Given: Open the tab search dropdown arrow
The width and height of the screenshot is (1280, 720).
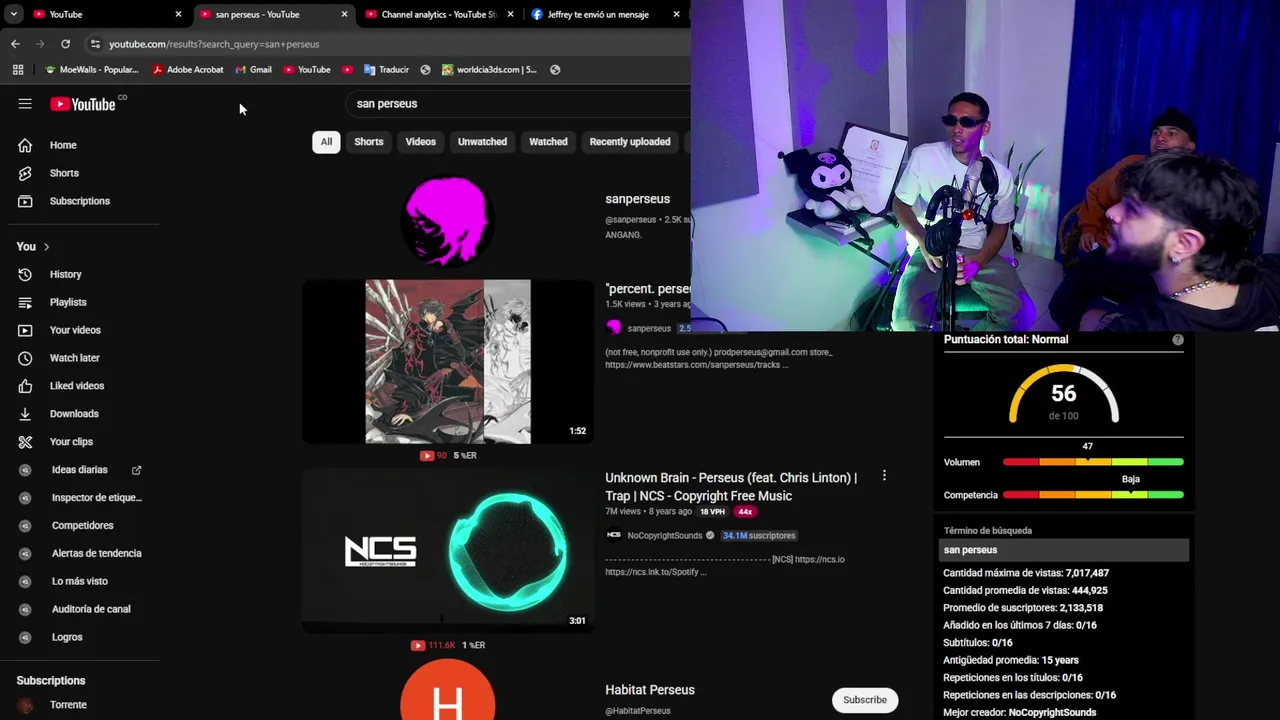Looking at the screenshot, I should tap(13, 14).
